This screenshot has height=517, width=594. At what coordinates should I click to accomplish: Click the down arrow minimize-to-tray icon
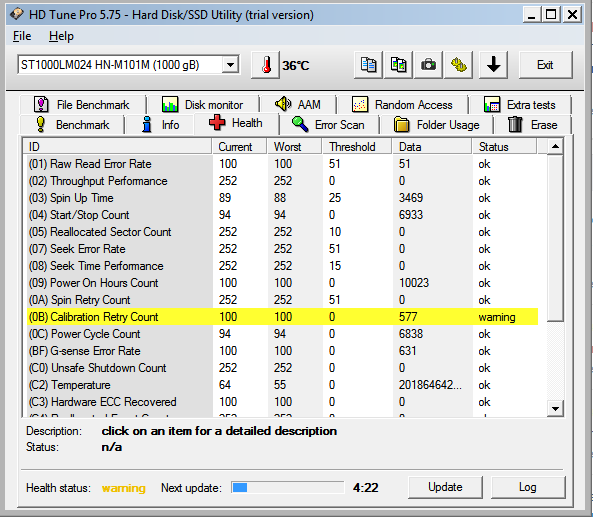493,65
